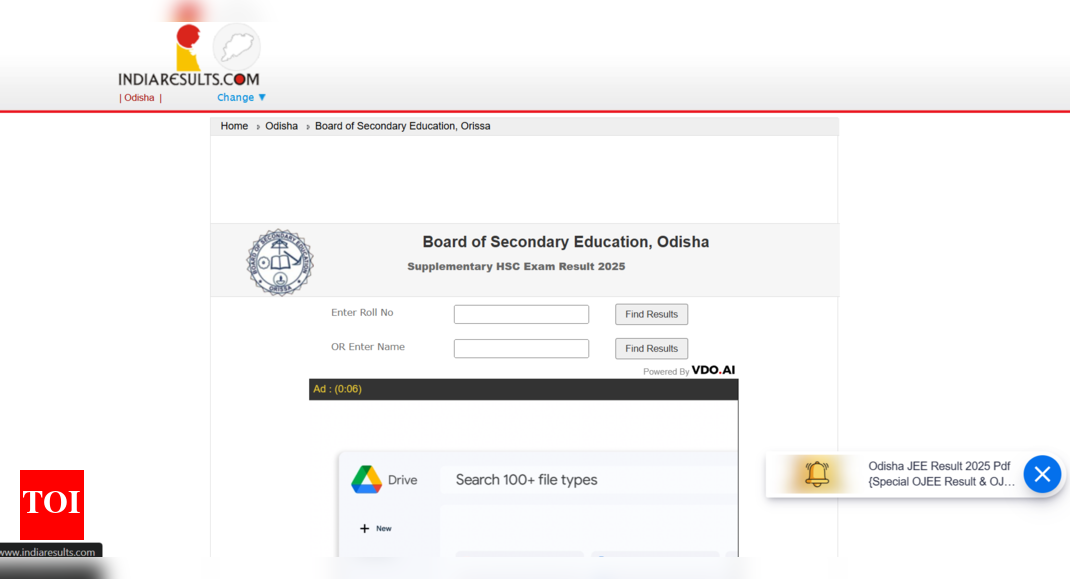The image size is (1070, 579).
Task: Click the red TOI logo
Action: click(52, 504)
